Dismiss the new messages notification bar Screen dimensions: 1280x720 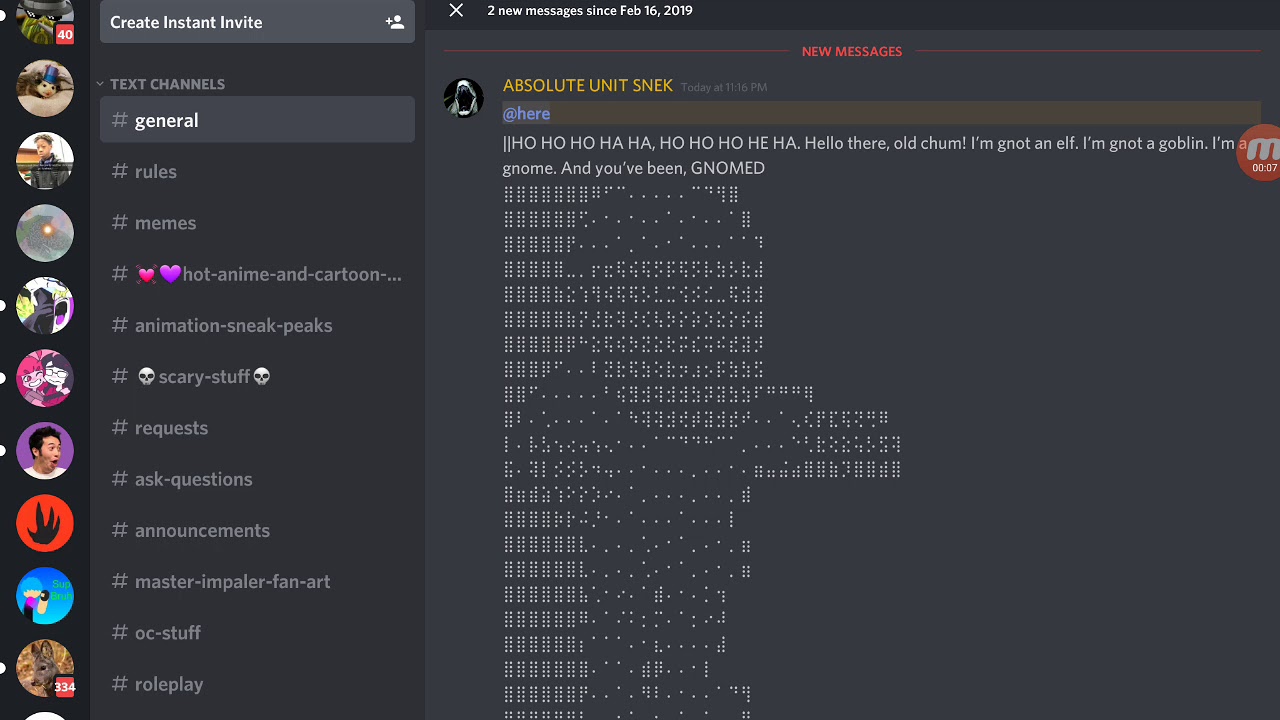[x=456, y=10]
